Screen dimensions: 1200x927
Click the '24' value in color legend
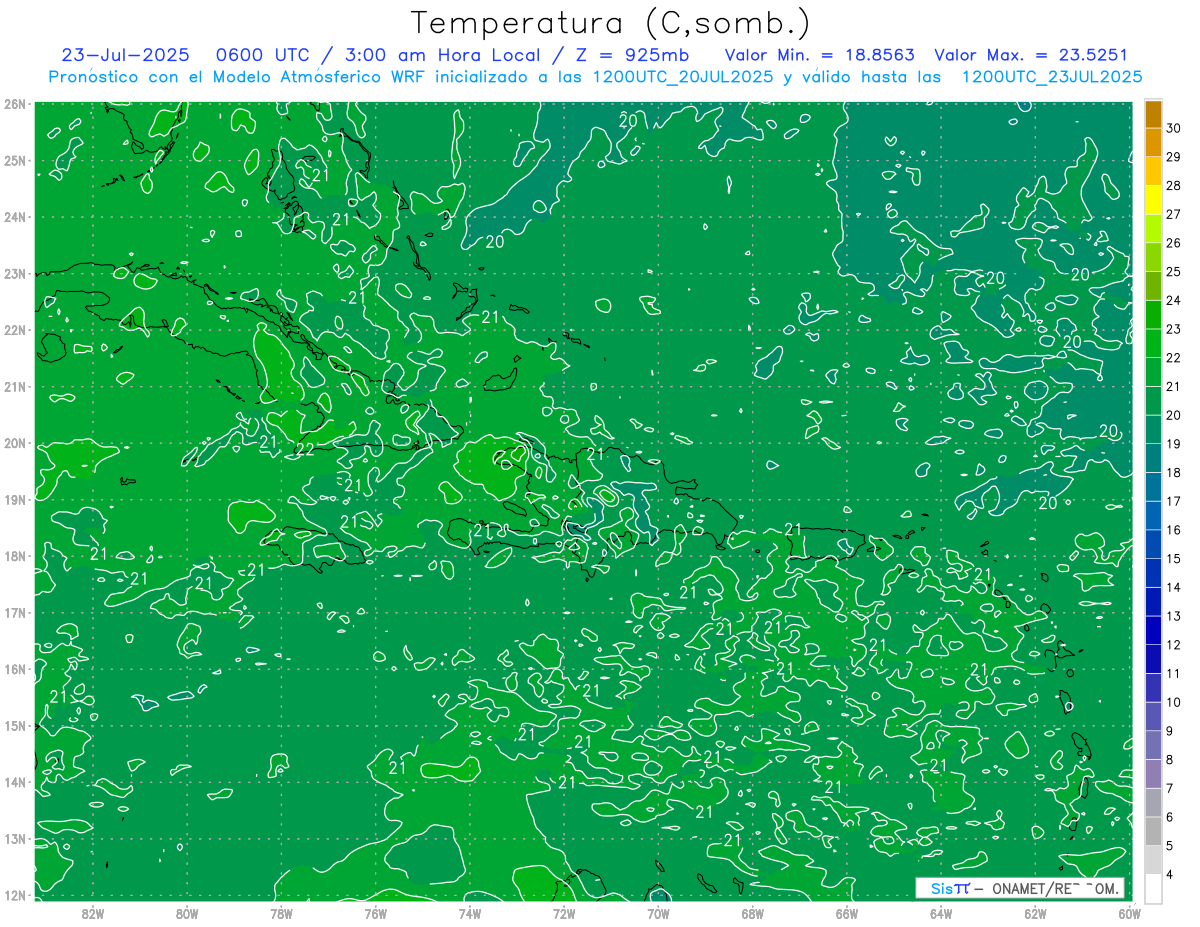[x=1173, y=300]
